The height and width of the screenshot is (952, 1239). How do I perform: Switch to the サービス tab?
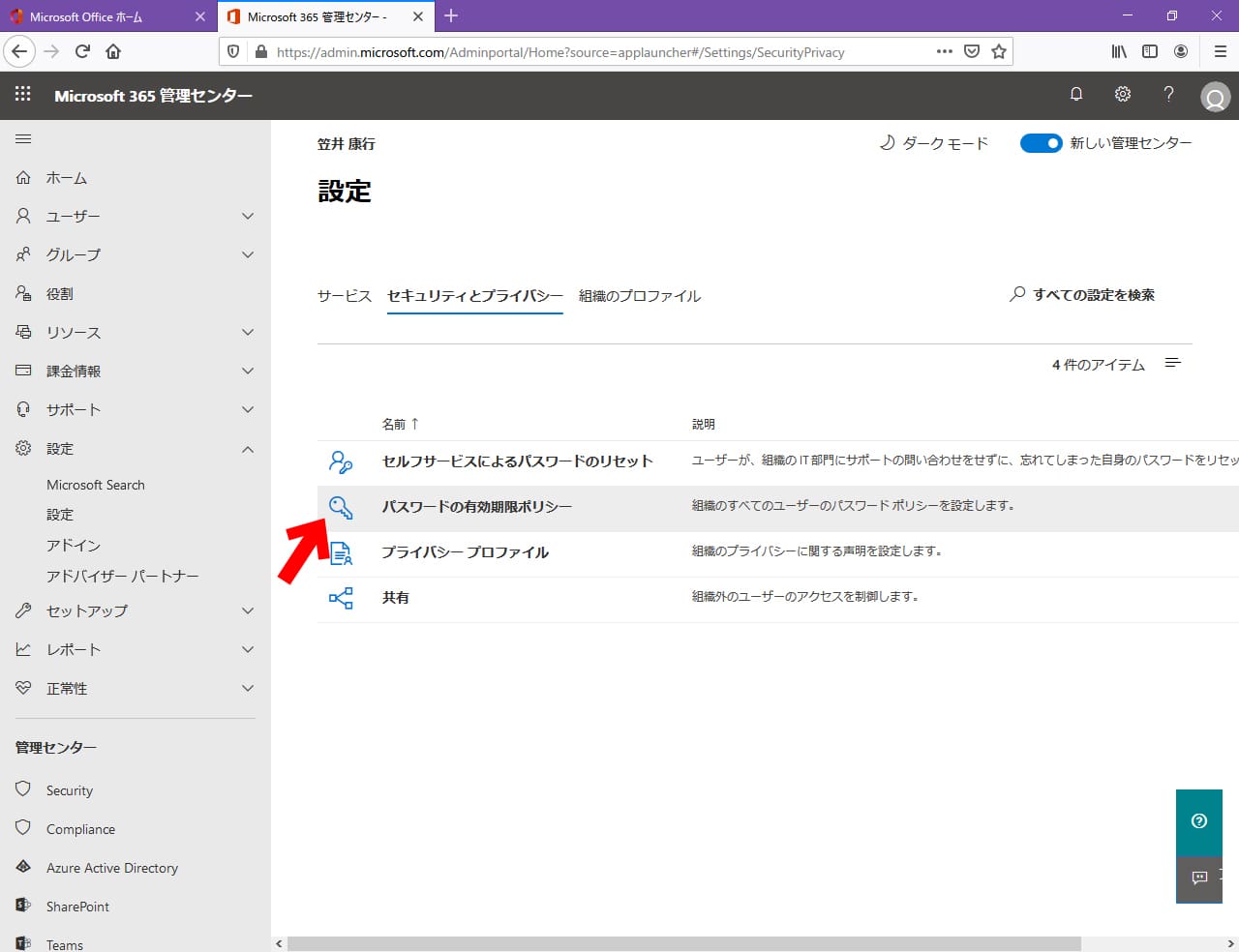pyautogui.click(x=345, y=296)
